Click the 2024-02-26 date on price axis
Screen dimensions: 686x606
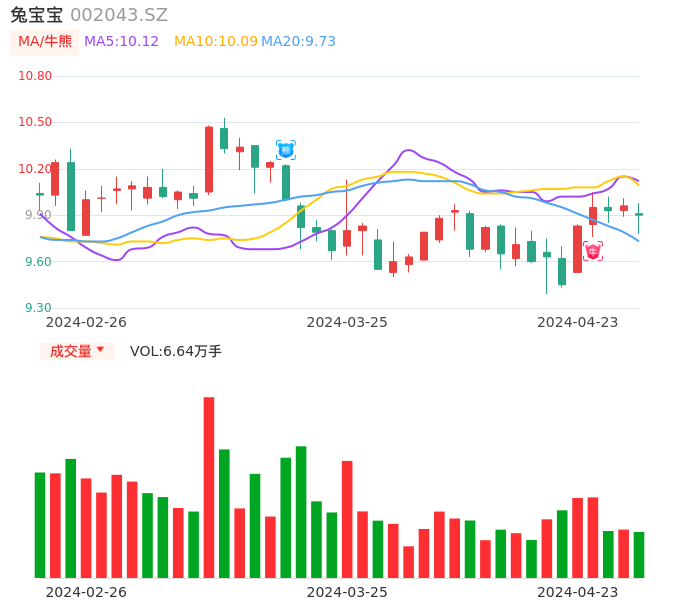86,322
